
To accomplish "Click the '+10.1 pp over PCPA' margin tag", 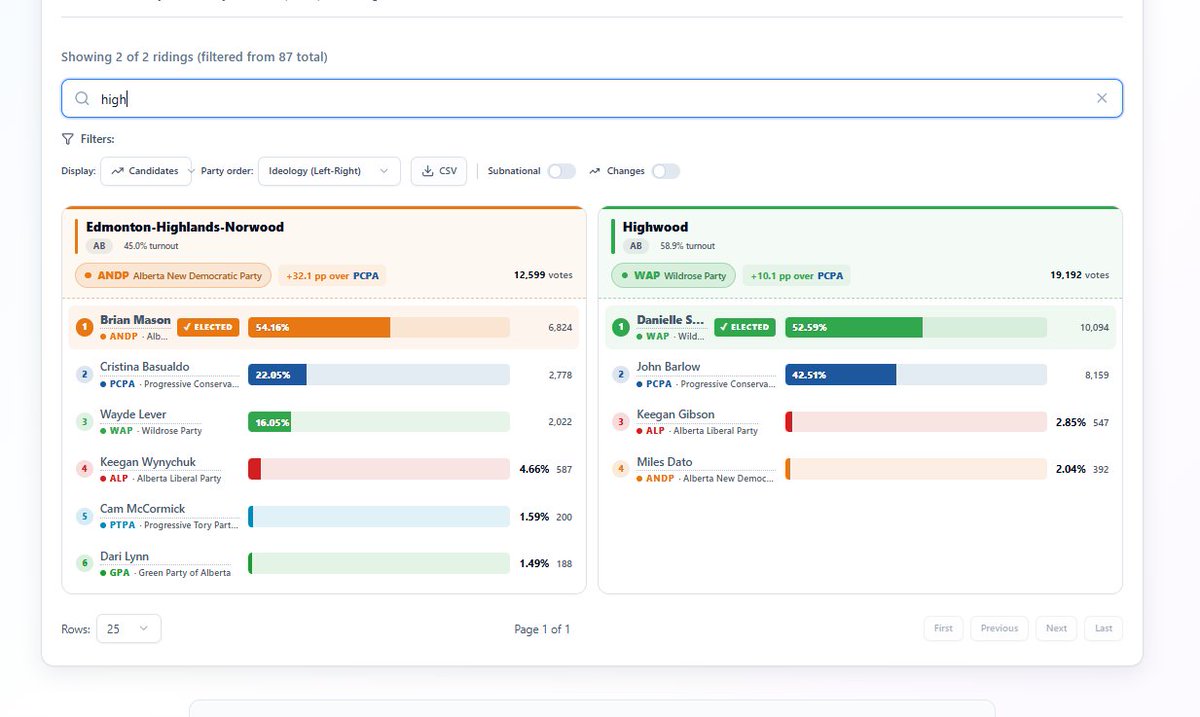I will pos(796,275).
